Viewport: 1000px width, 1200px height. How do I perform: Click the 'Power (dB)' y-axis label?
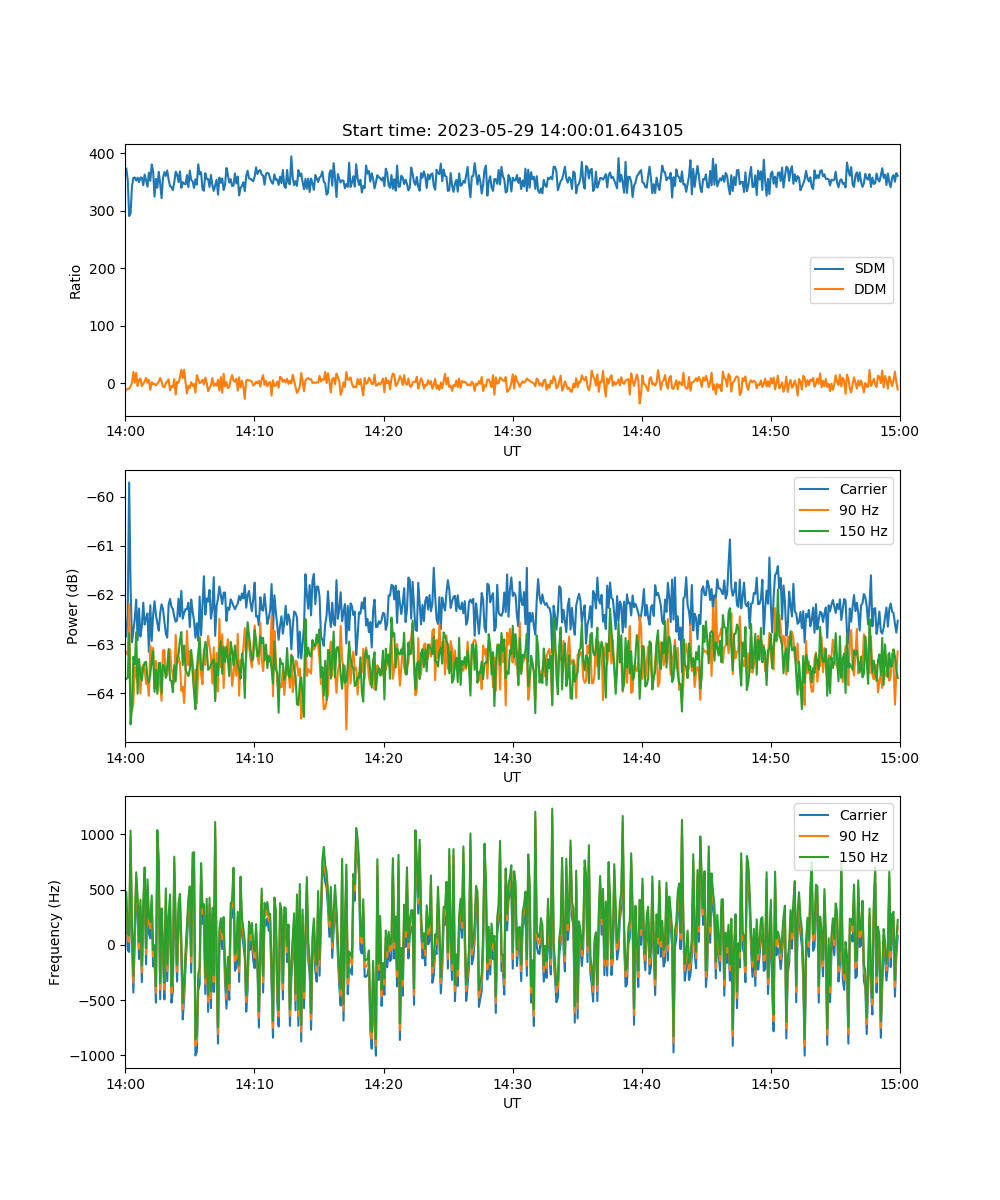[73, 607]
